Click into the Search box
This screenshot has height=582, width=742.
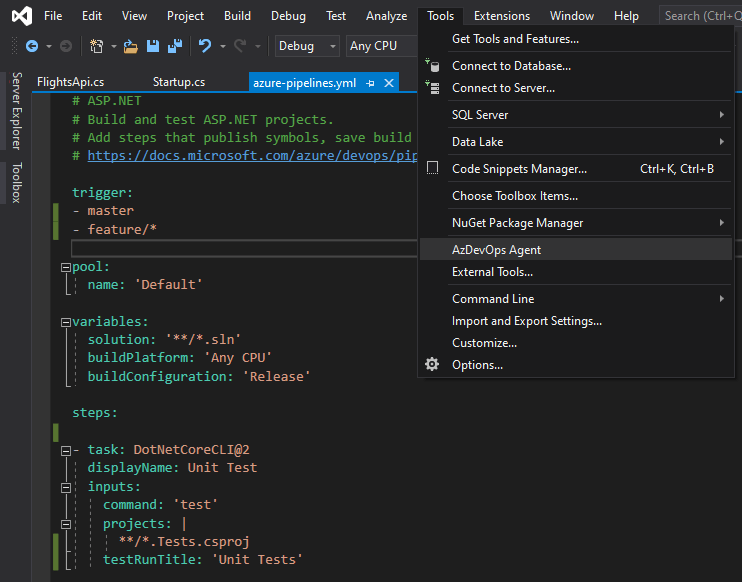[700, 16]
